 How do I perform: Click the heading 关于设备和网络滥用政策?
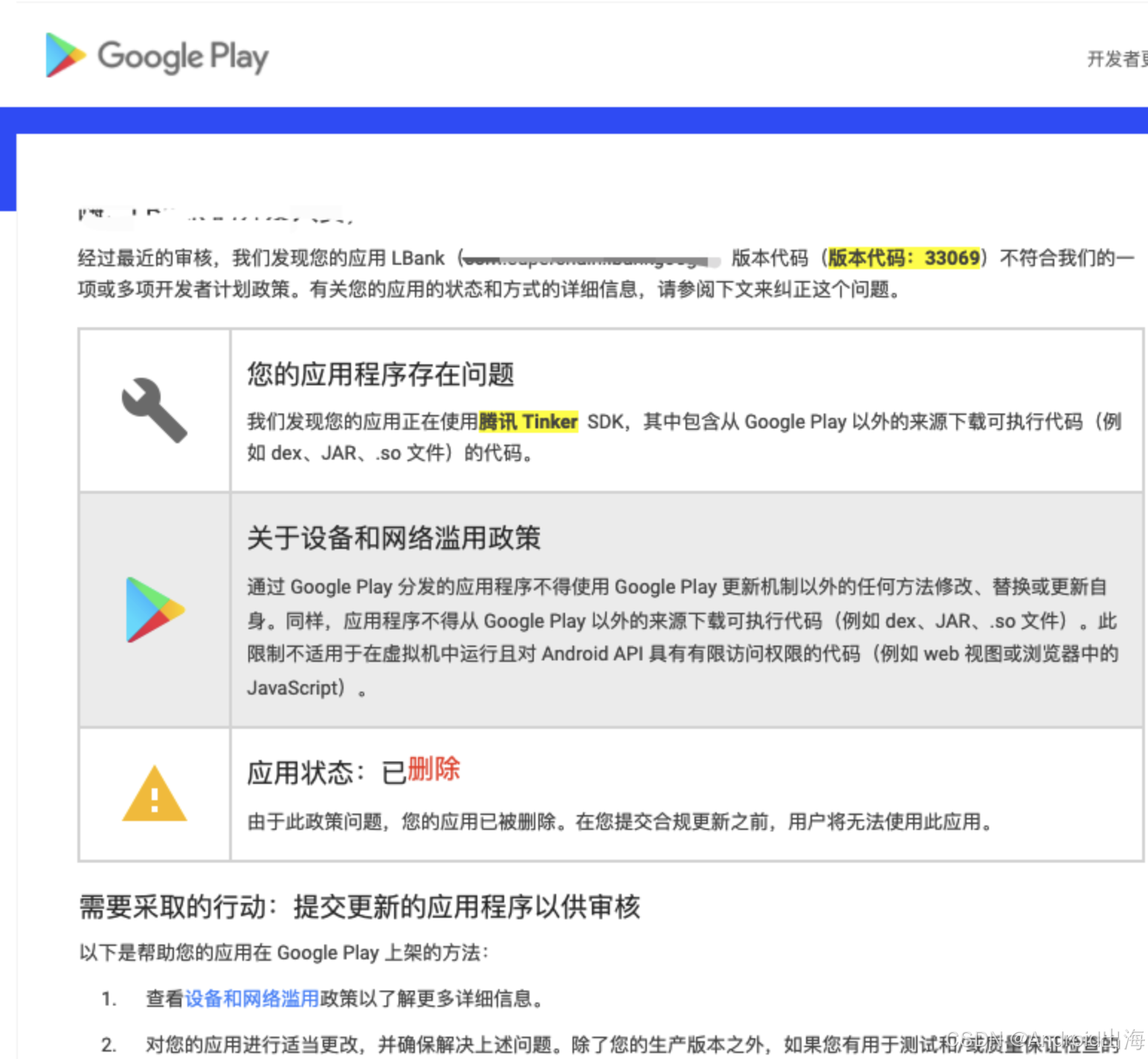coord(394,538)
